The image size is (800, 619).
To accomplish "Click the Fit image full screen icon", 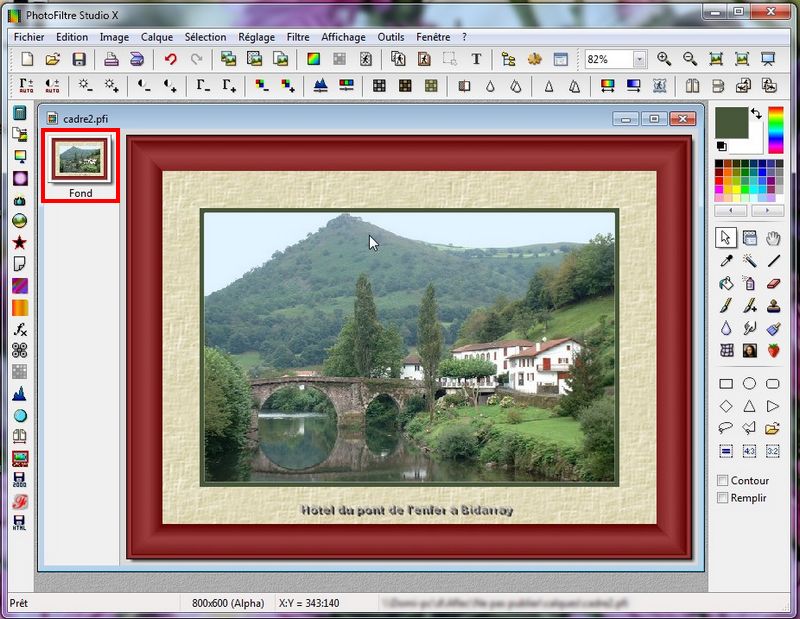I will click(768, 59).
